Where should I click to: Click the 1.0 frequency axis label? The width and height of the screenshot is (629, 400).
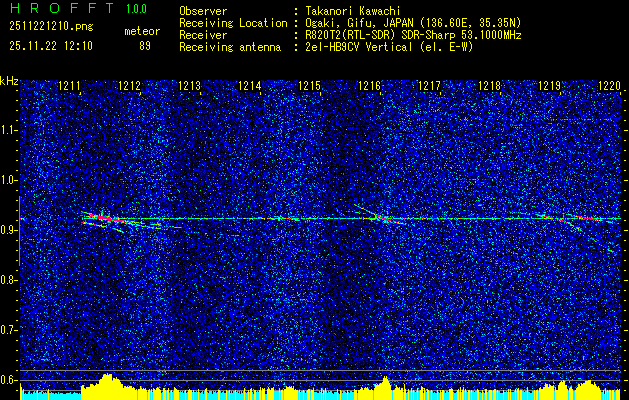click(x=7, y=180)
